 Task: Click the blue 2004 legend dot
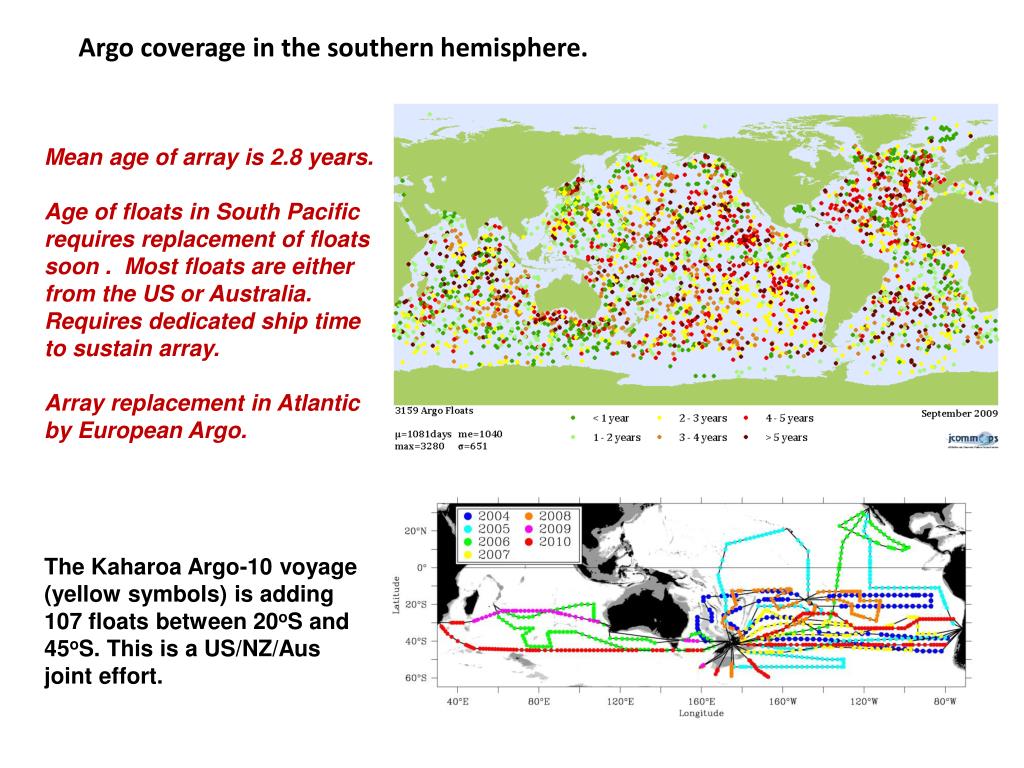[468, 517]
